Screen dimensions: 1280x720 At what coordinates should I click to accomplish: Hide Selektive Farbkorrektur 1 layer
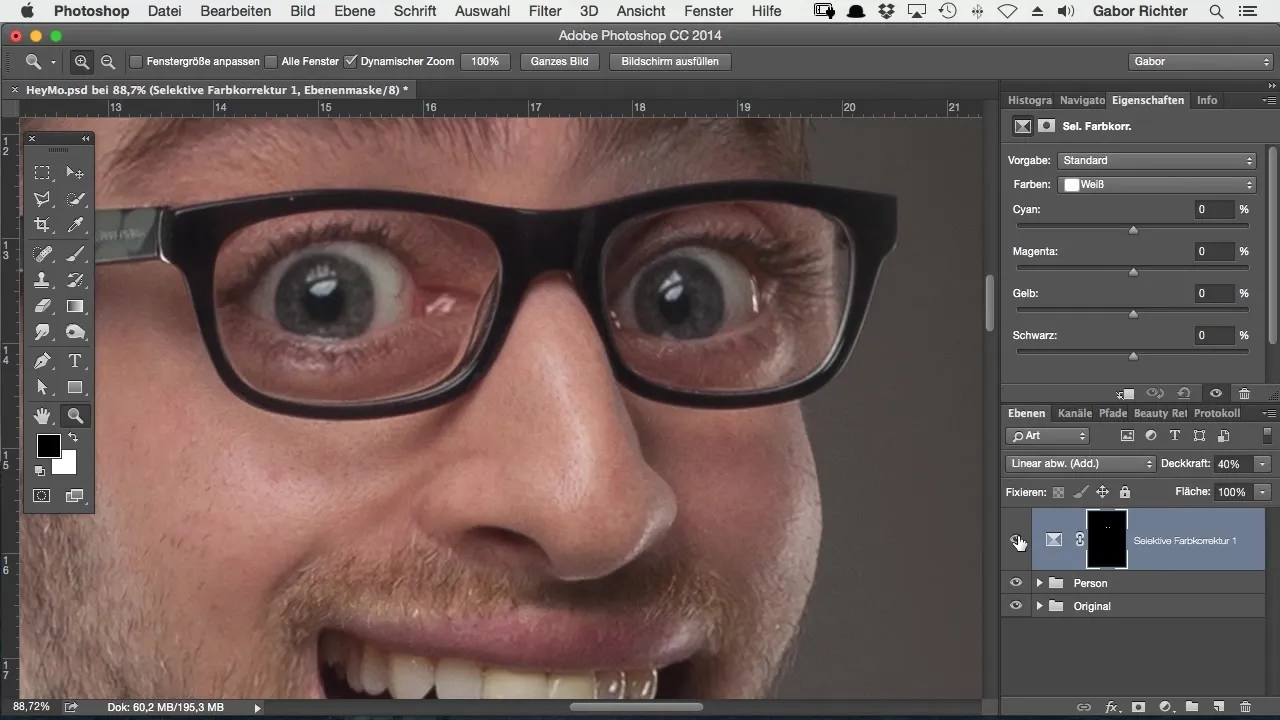click(x=1016, y=540)
